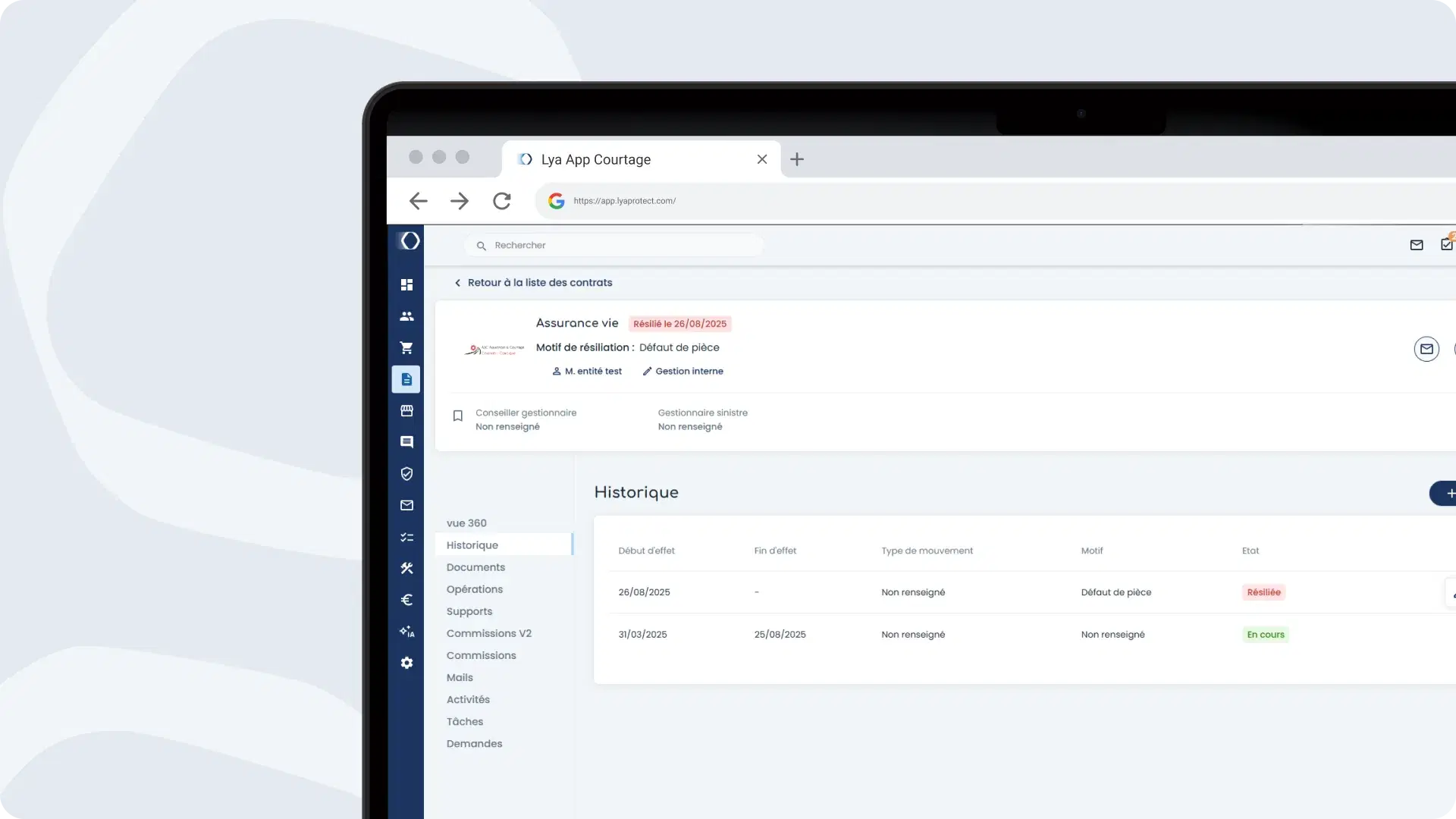The image size is (1456, 819).
Task: Click the Résiliée status badge
Action: 1263,592
